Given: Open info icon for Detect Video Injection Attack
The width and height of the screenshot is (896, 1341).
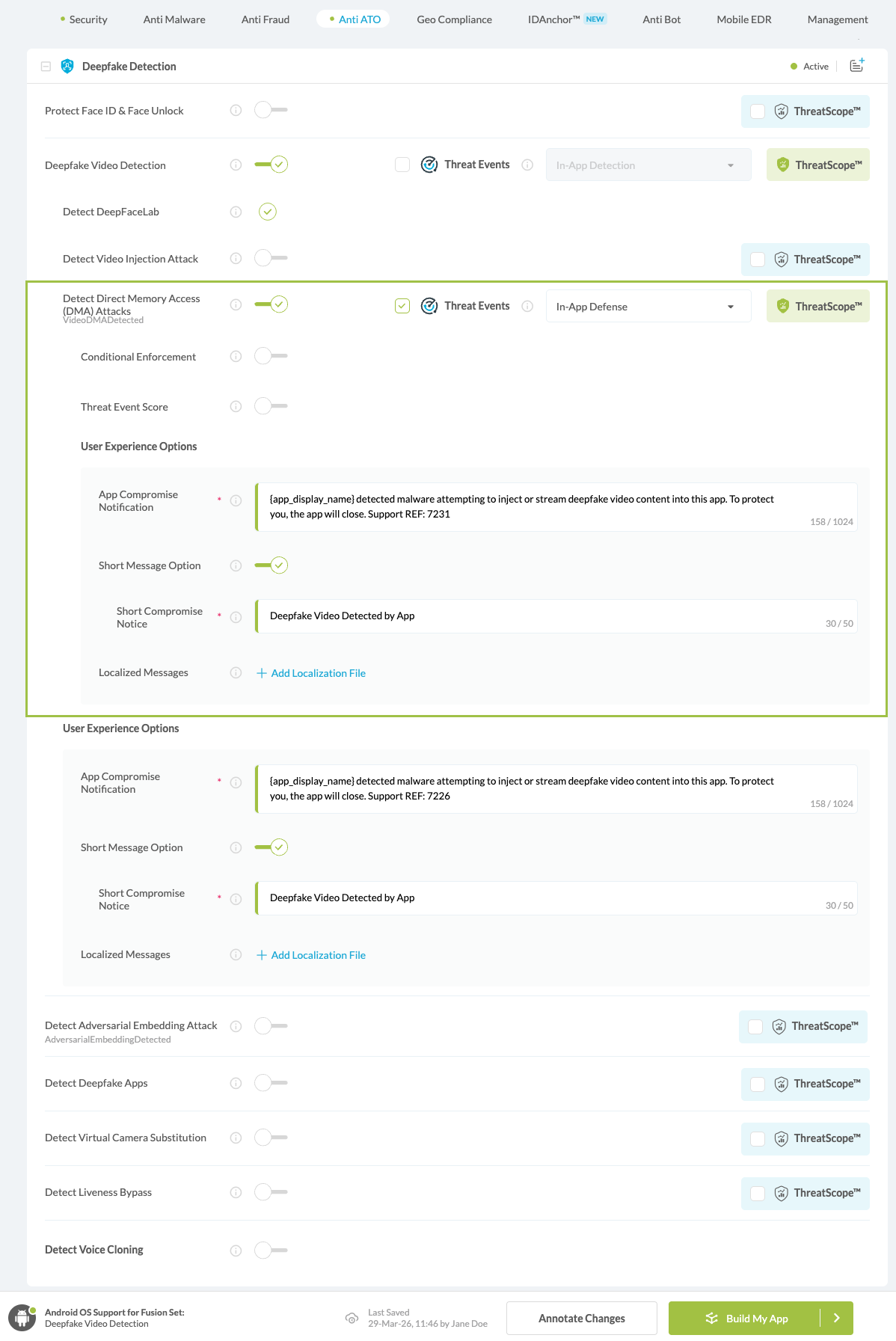Looking at the screenshot, I should tap(236, 259).
